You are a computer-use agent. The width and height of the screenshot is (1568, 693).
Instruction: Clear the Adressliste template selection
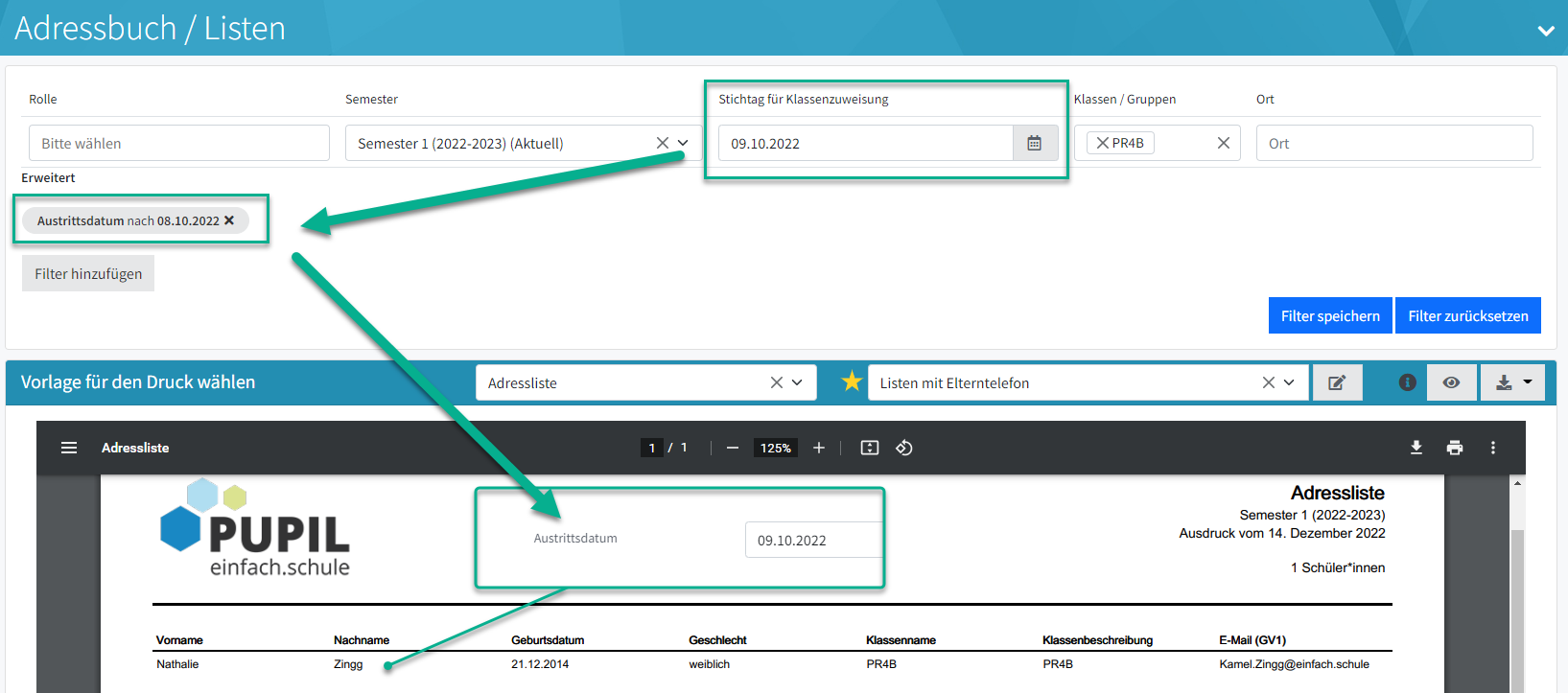[777, 382]
